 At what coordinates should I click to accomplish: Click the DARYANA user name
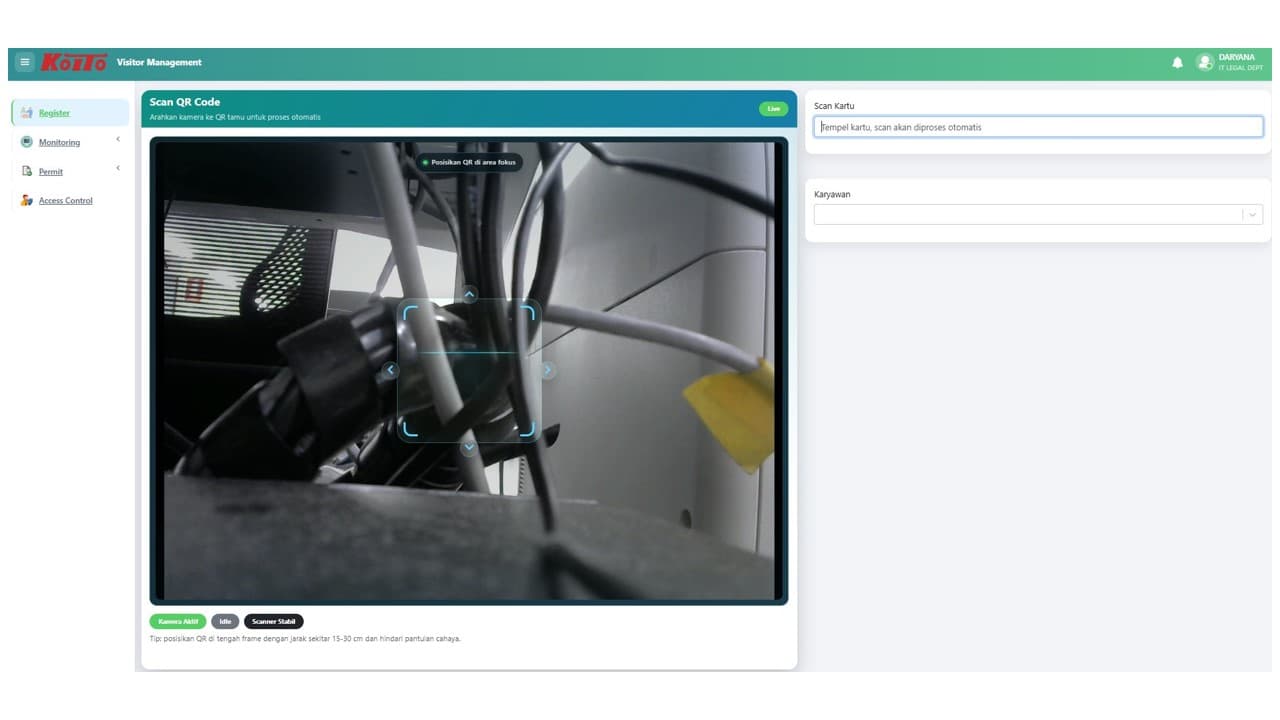coord(1236,57)
